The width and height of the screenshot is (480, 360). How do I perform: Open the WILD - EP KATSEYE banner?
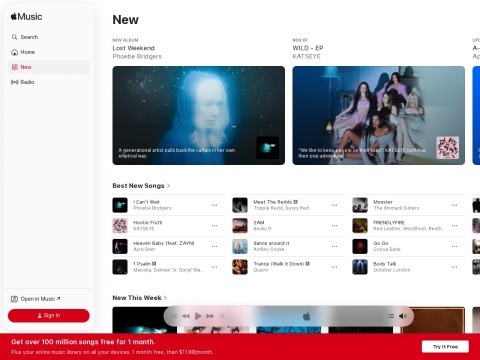coord(379,115)
